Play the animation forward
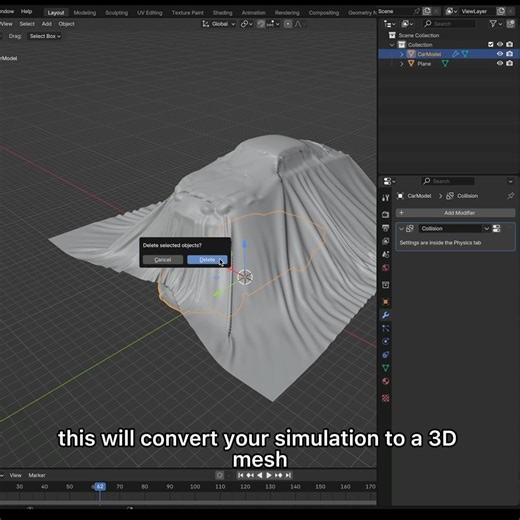The height and width of the screenshot is (520, 520). (269, 475)
